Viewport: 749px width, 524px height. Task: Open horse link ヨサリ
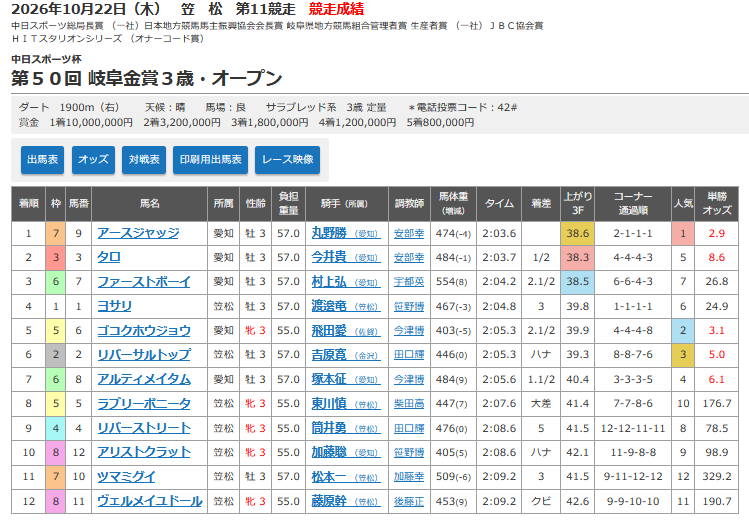pyautogui.click(x=114, y=306)
